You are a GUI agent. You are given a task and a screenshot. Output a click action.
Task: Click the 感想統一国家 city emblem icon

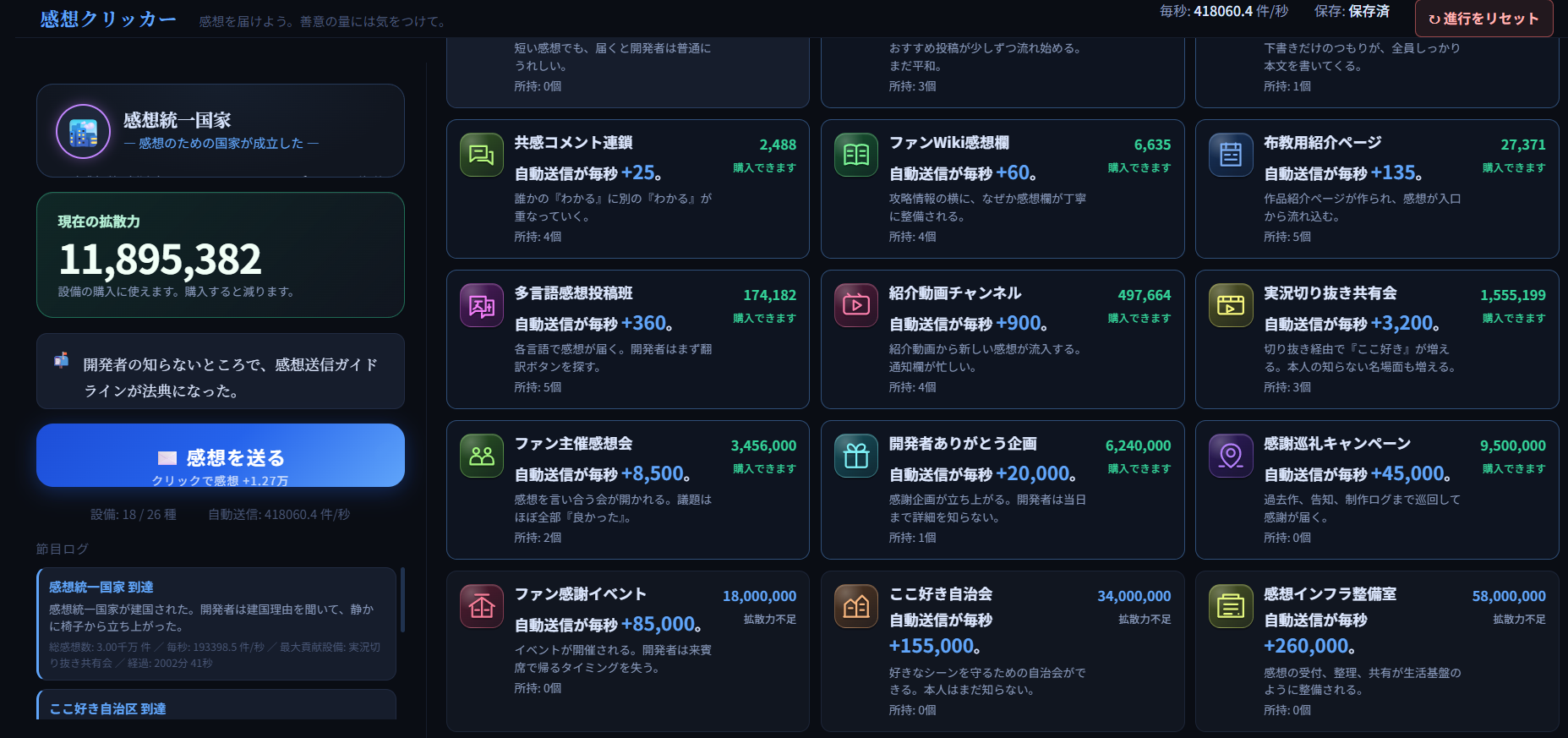83,132
